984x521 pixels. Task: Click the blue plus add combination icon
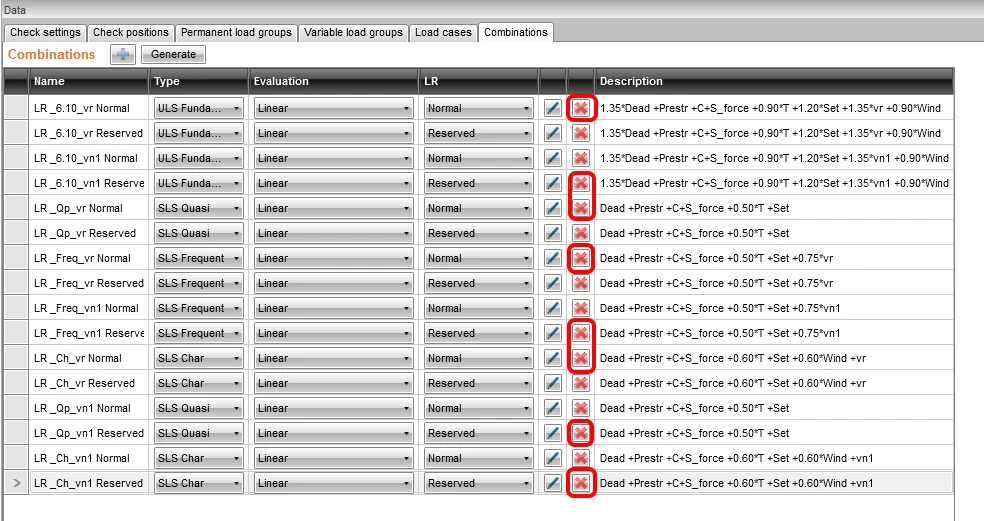point(123,55)
